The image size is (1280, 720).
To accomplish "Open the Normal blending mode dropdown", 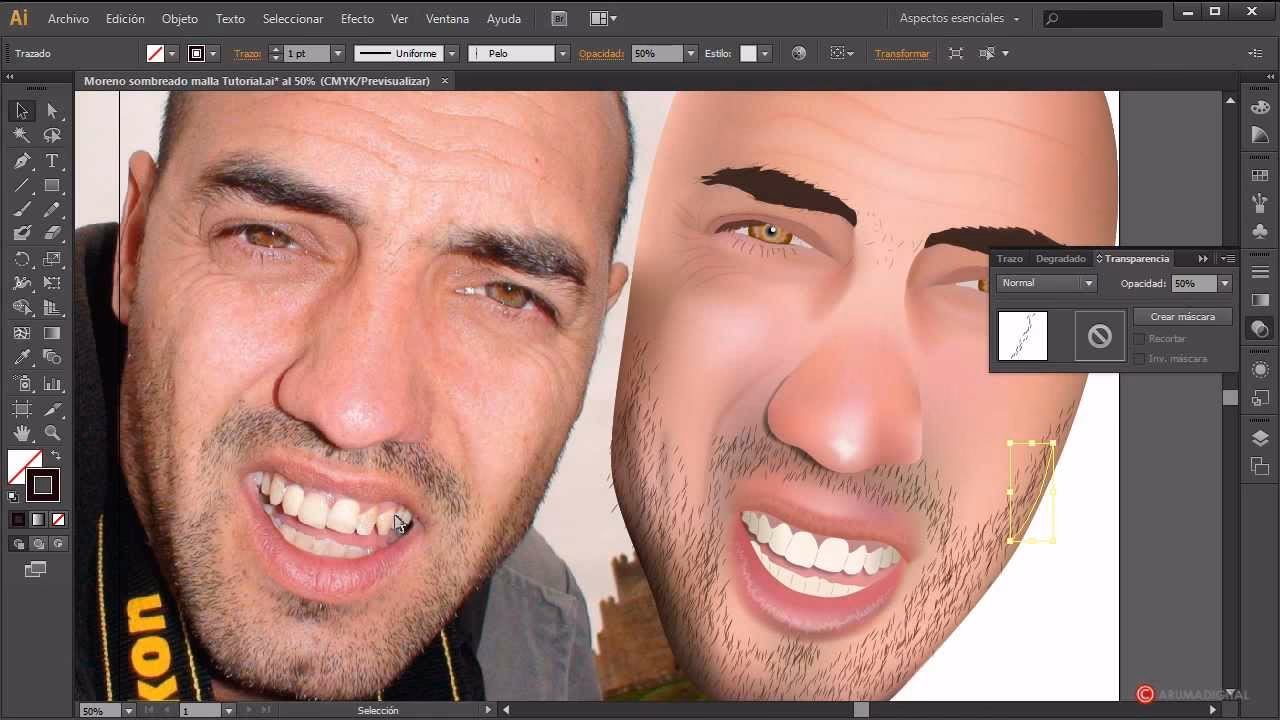I will coord(1046,284).
